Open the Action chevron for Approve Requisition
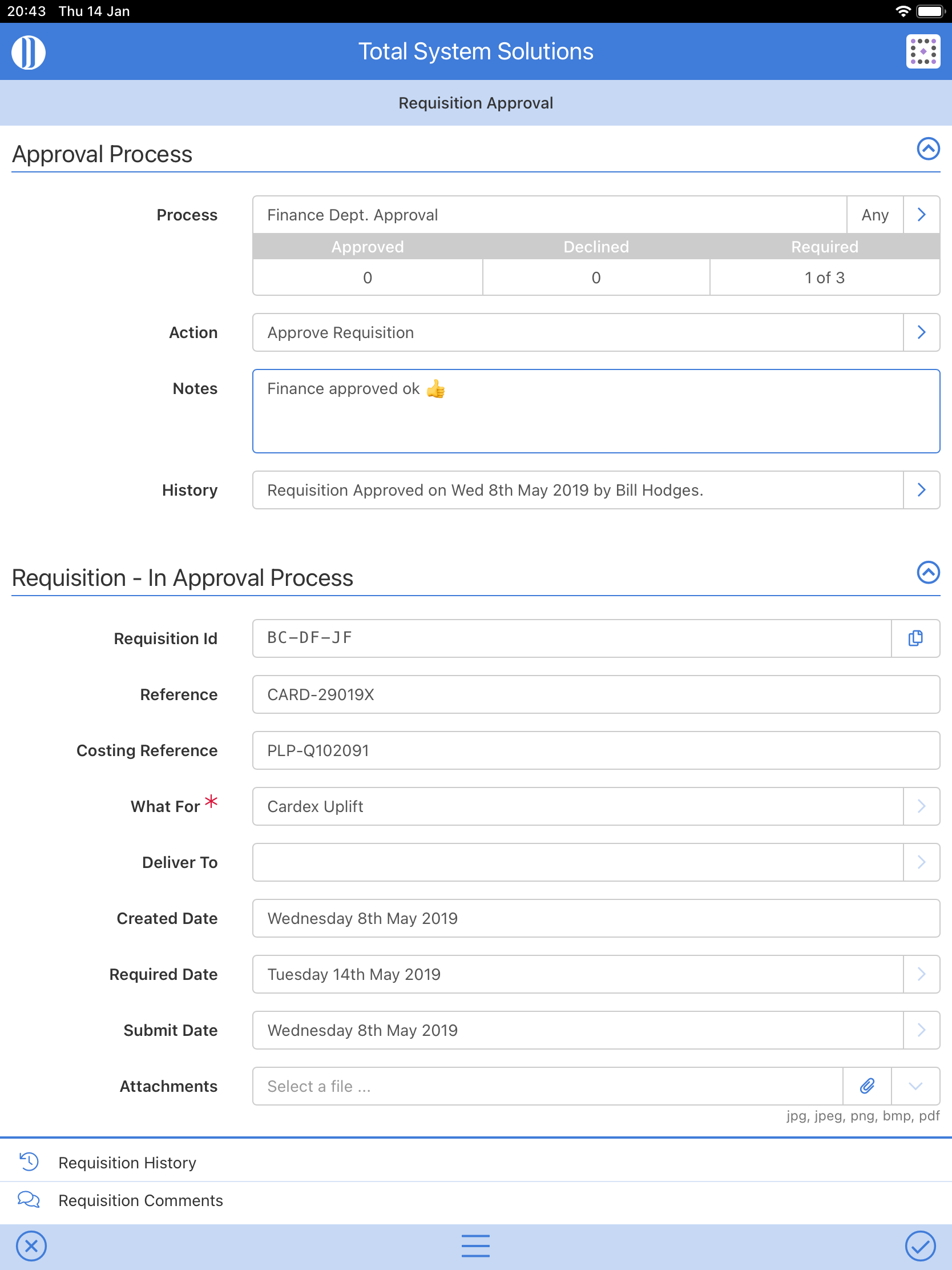 (921, 332)
